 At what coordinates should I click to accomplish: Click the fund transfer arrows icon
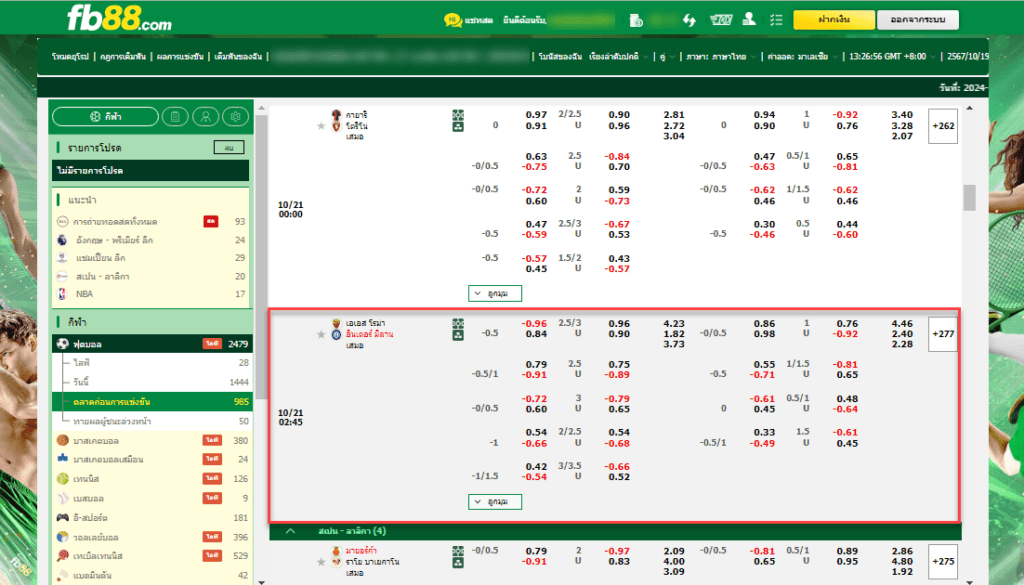[689, 20]
